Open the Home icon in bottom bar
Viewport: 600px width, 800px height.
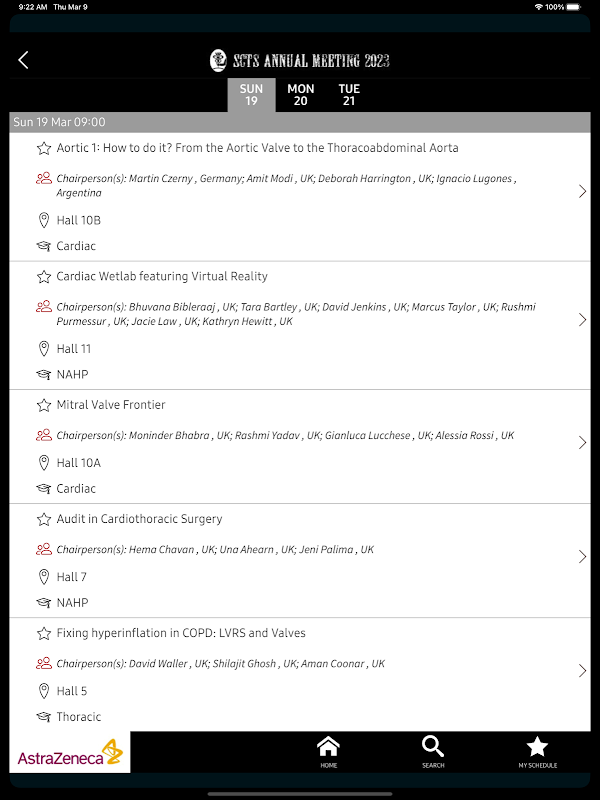coord(329,752)
